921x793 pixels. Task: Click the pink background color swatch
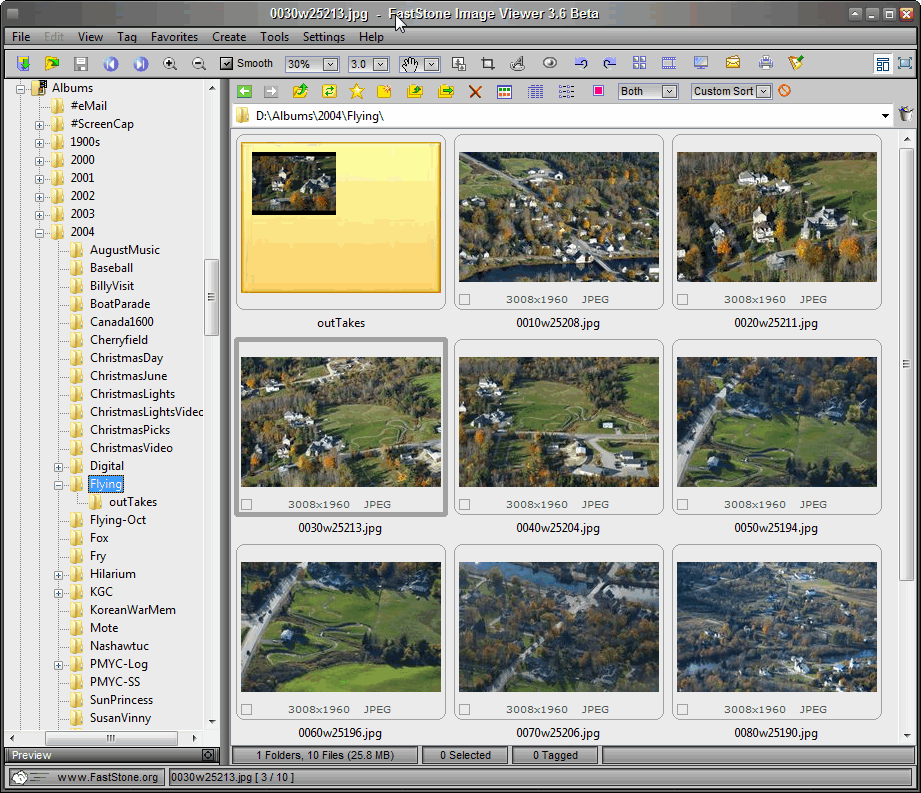pos(598,91)
